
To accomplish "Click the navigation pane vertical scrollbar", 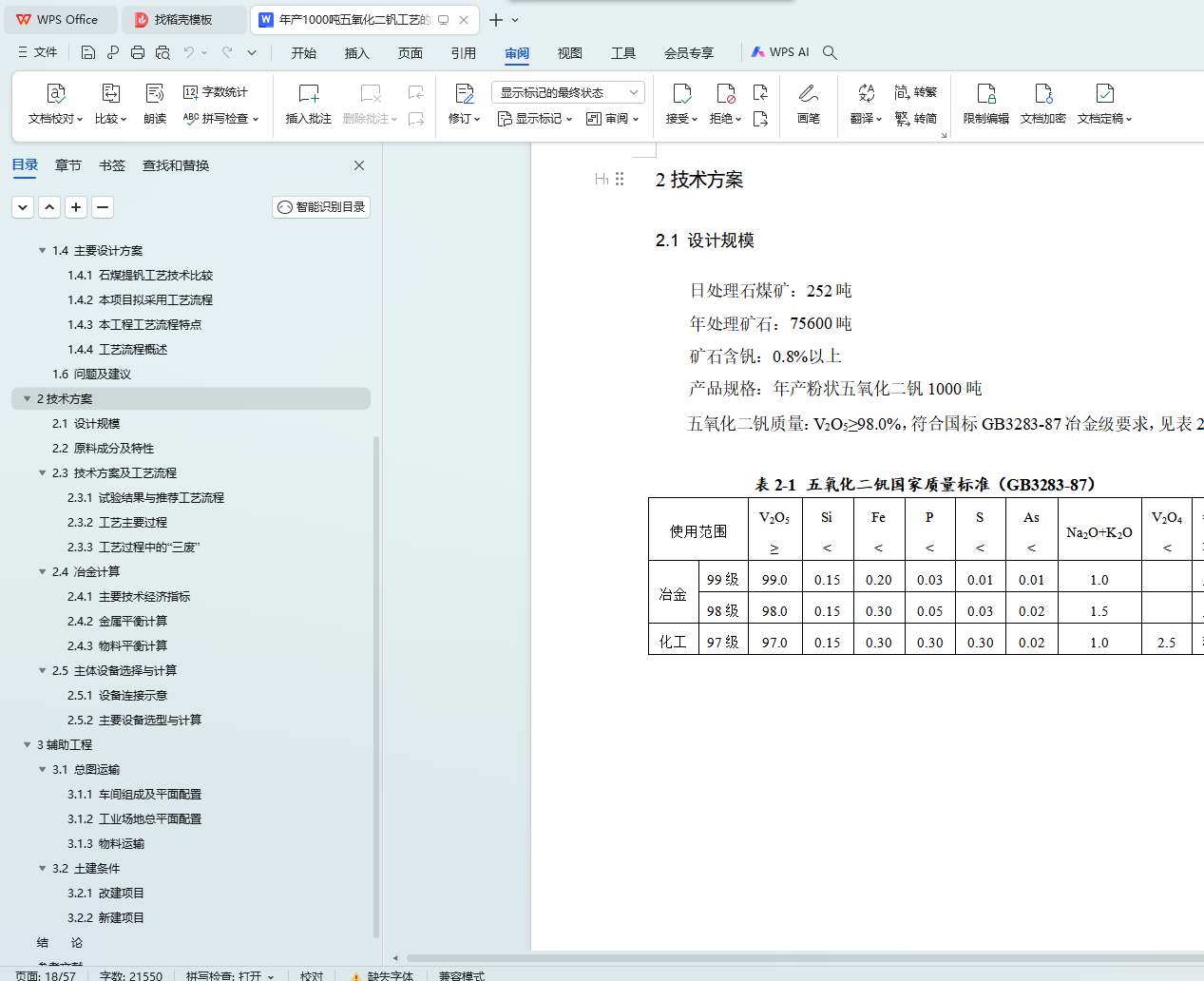I will [x=376, y=687].
